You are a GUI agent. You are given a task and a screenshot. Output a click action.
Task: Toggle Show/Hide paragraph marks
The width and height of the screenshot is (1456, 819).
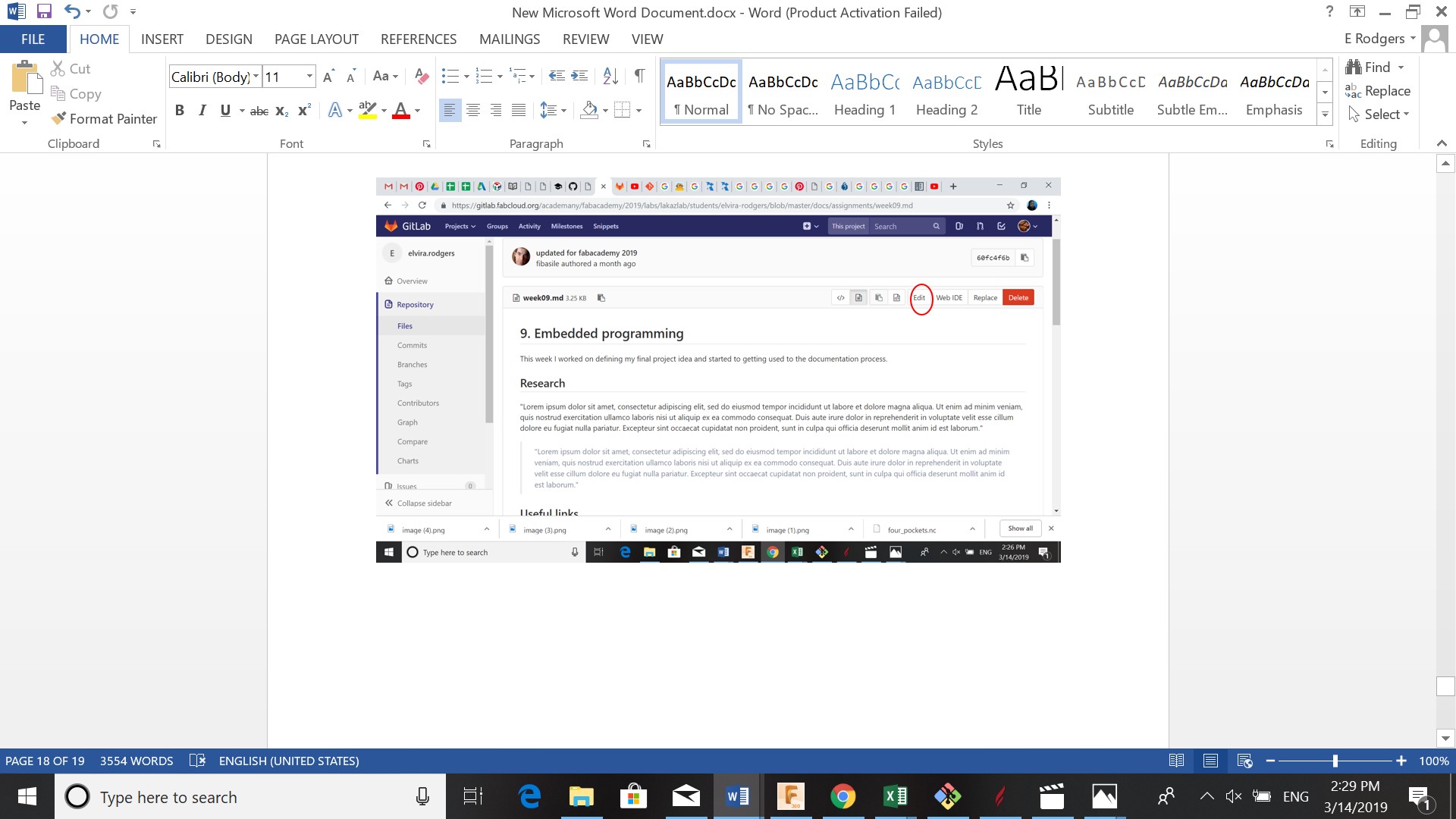click(639, 76)
